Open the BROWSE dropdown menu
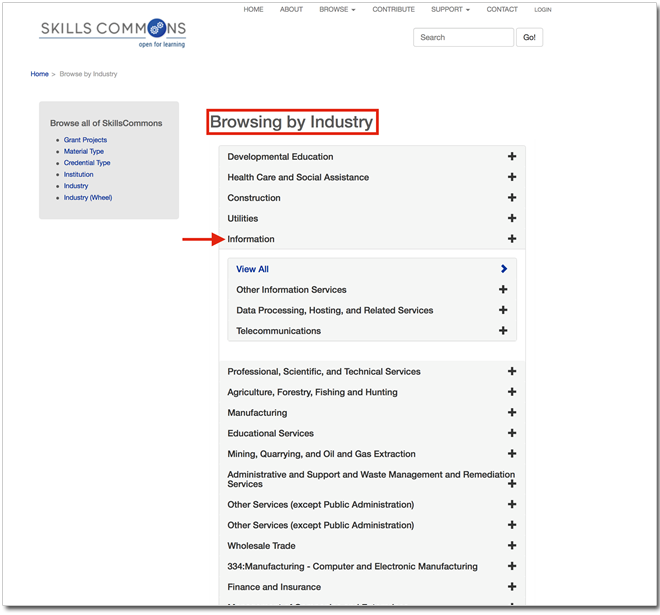Screen dimensions: 660x615 337,9
